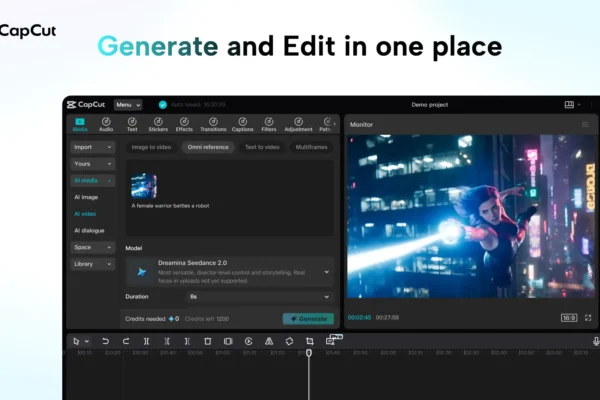The height and width of the screenshot is (400, 600).
Task: Open the Monitor panel hamburger menu
Action: point(586,125)
